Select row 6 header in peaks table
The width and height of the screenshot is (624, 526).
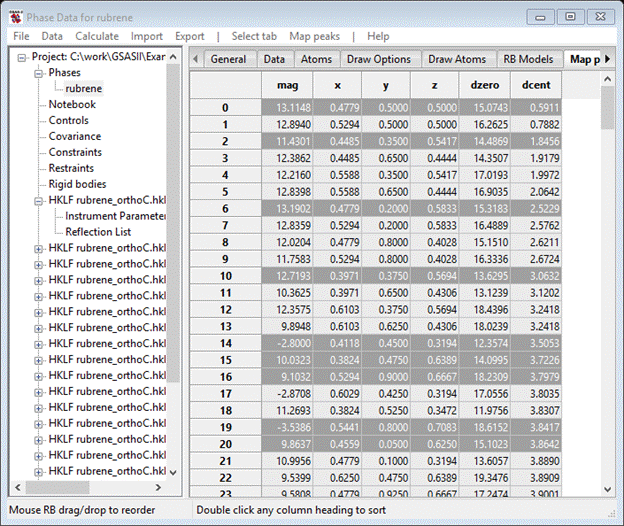[x=225, y=207]
